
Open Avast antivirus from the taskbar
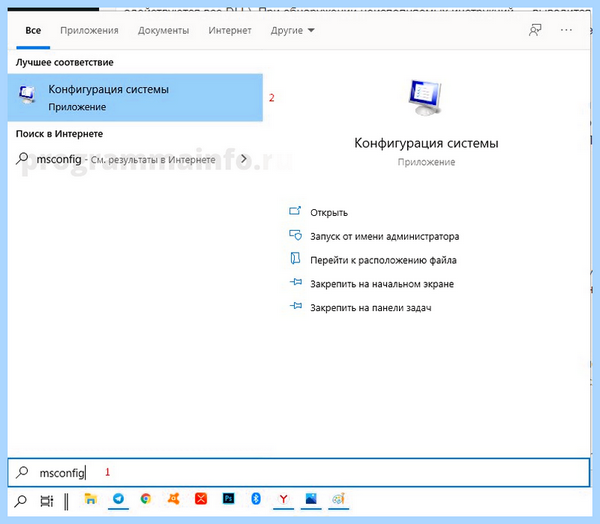pyautogui.click(x=173, y=499)
